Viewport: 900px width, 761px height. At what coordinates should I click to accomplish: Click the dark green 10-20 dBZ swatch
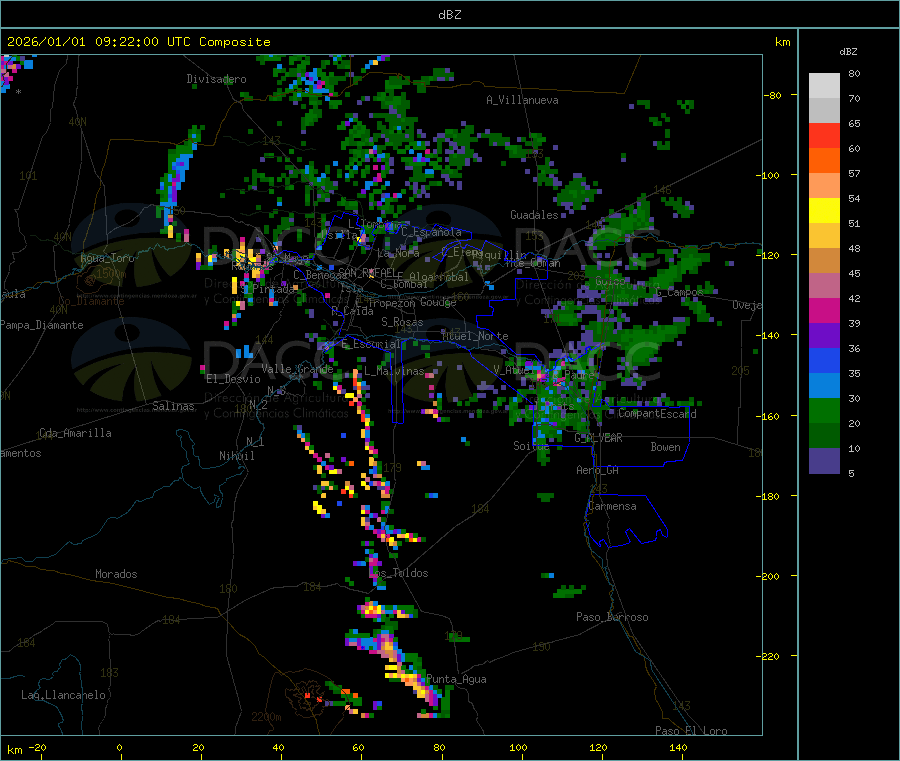tap(824, 436)
